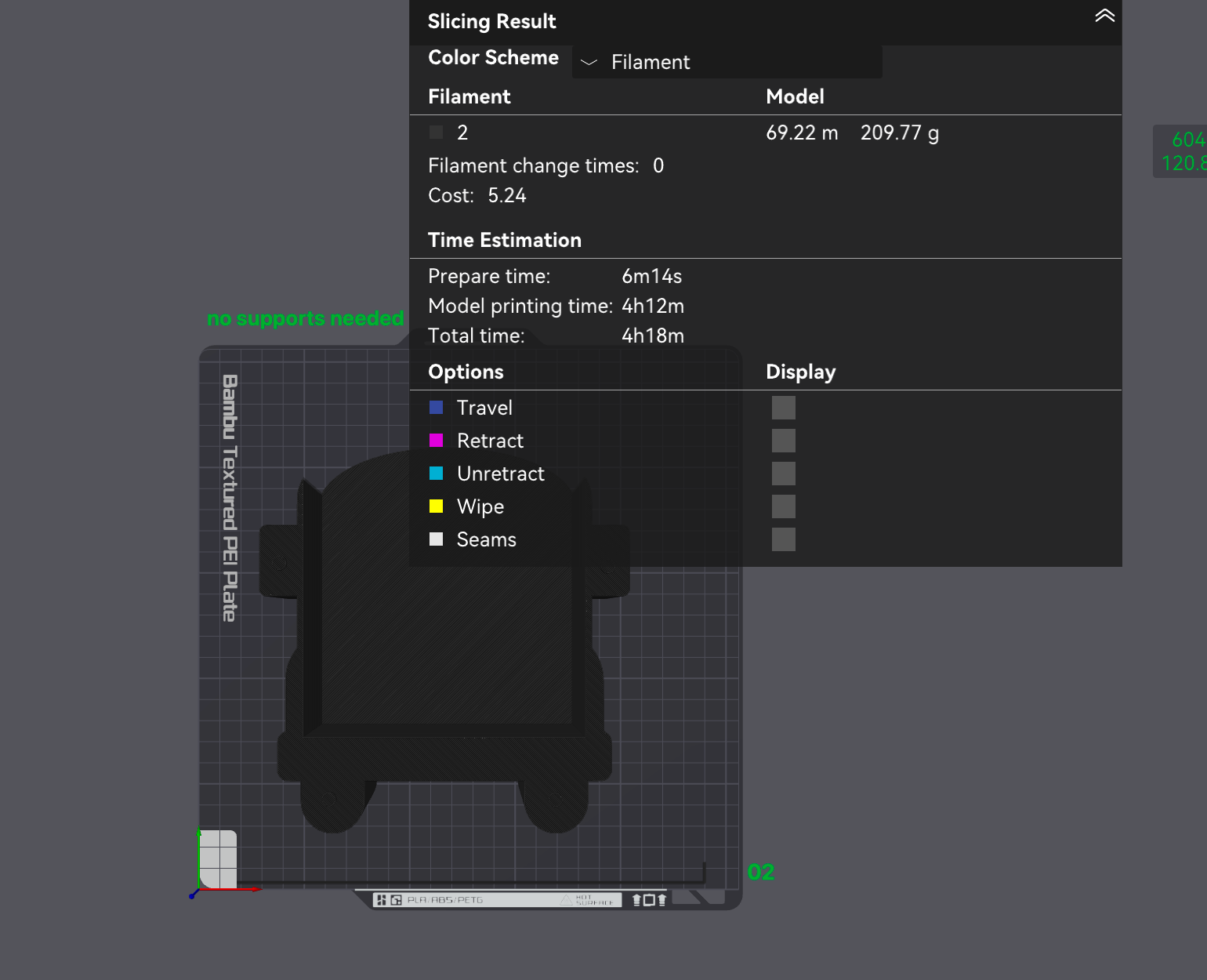Image resolution: width=1207 pixels, height=980 pixels.
Task: Click the "Time Estimation" section heading
Action: (x=505, y=240)
